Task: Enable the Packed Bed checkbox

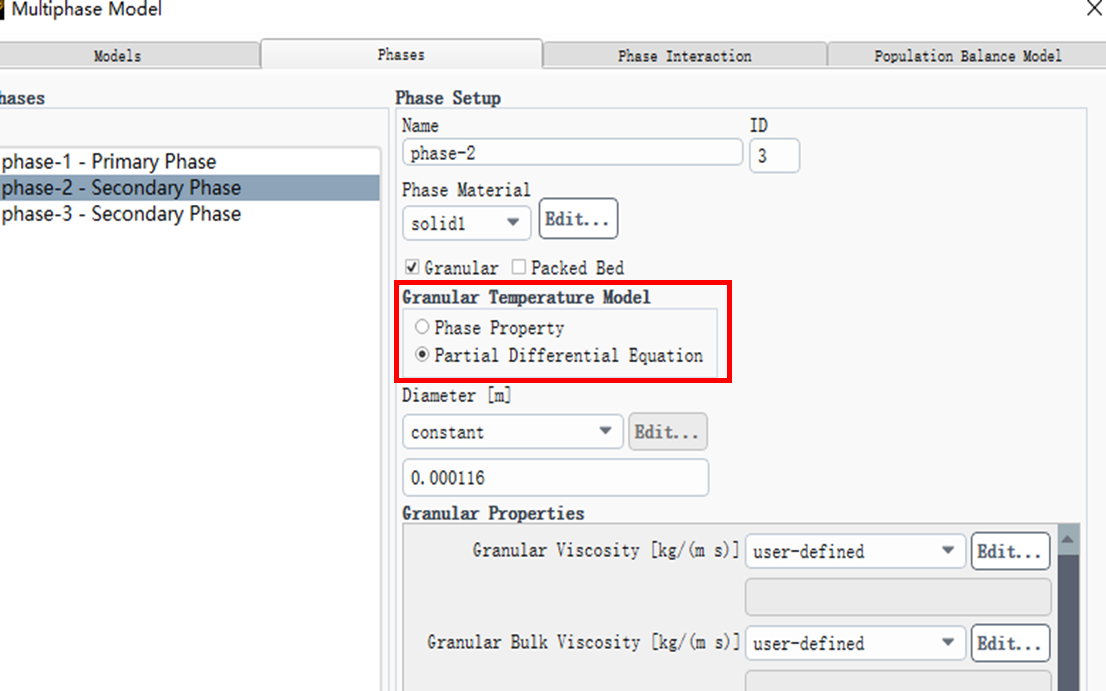Action: [x=519, y=268]
